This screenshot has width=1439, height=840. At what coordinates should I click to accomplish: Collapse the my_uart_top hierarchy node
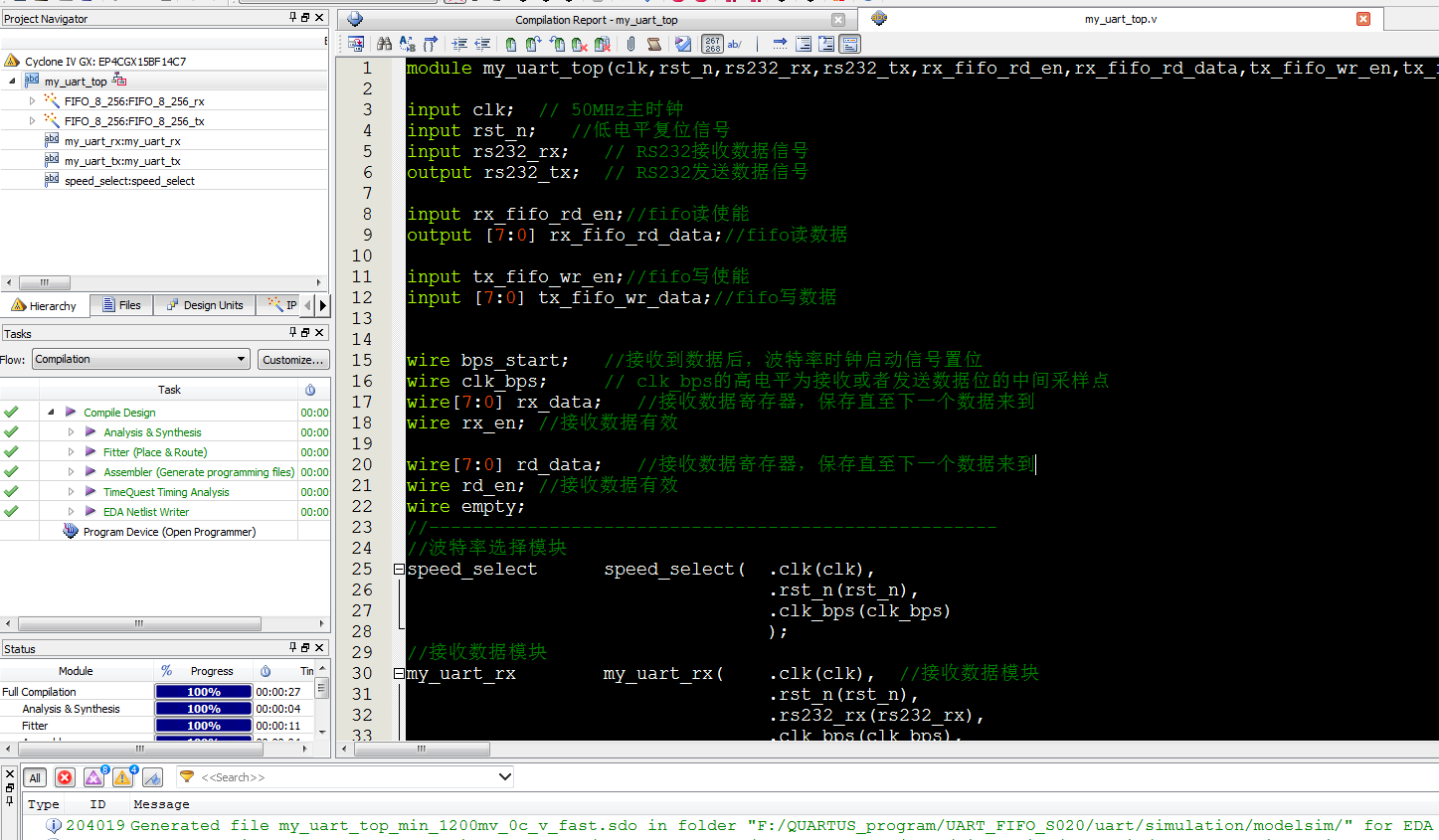[x=12, y=82]
